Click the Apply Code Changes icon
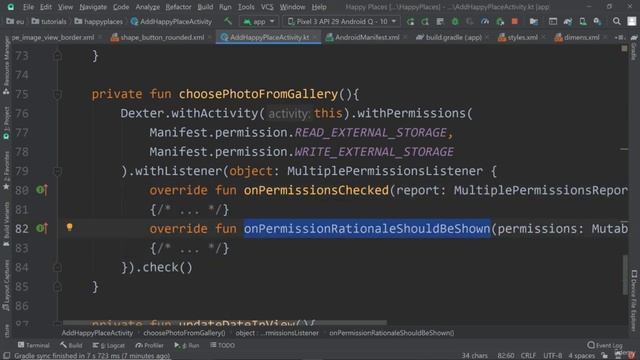This screenshot has width=640, height=360. 440,21
